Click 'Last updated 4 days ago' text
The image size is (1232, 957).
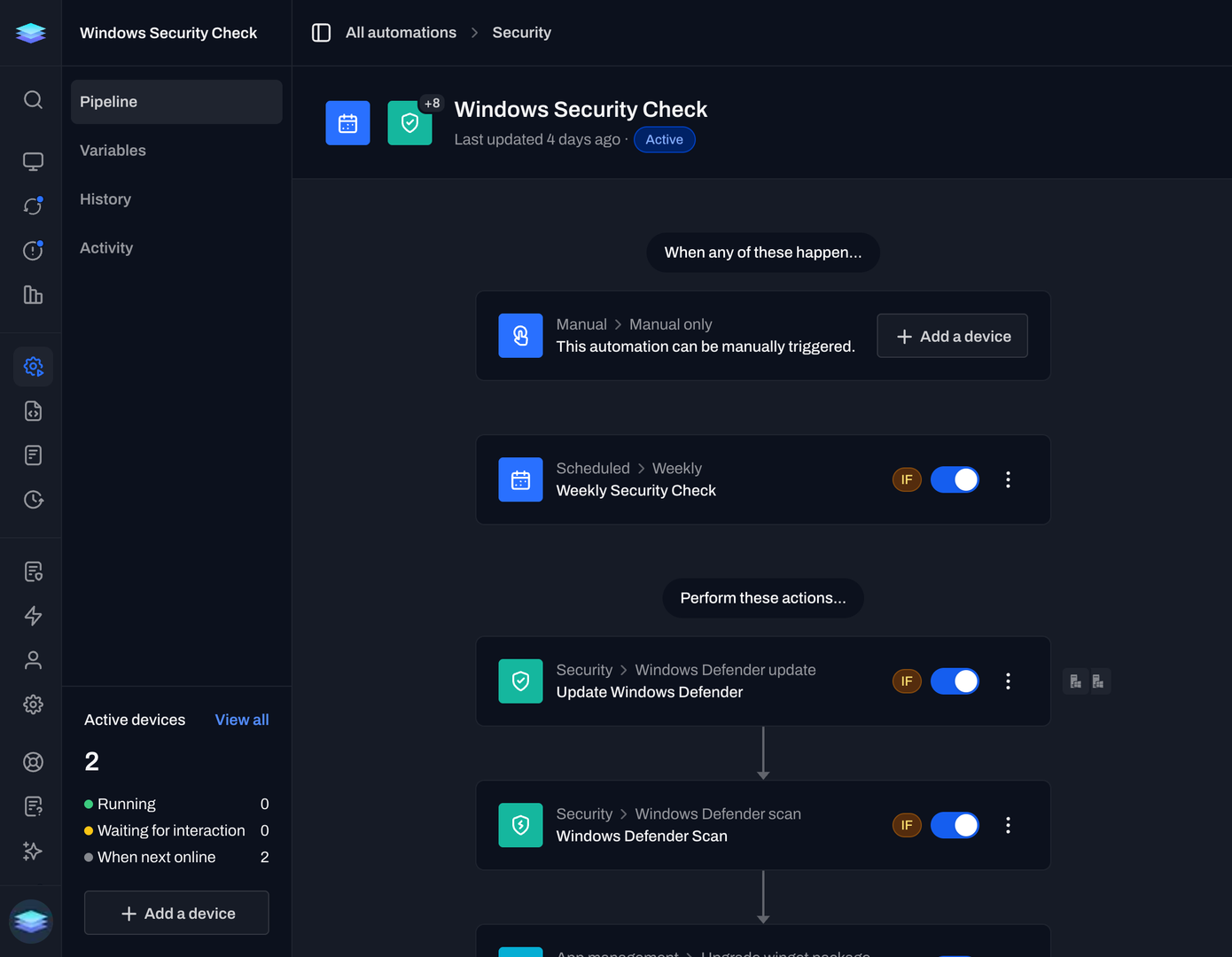[x=537, y=139]
